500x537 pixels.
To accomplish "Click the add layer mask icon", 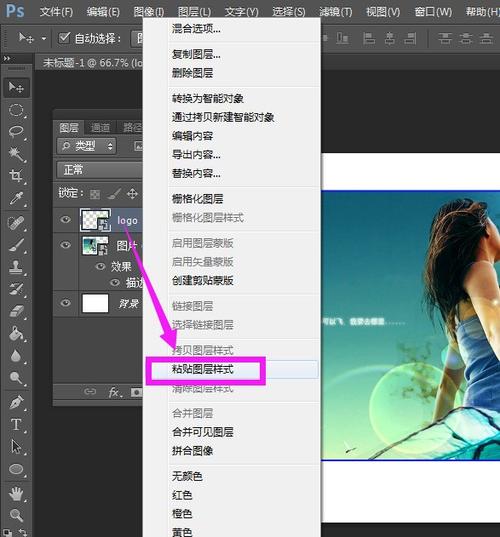I will click(x=136, y=392).
